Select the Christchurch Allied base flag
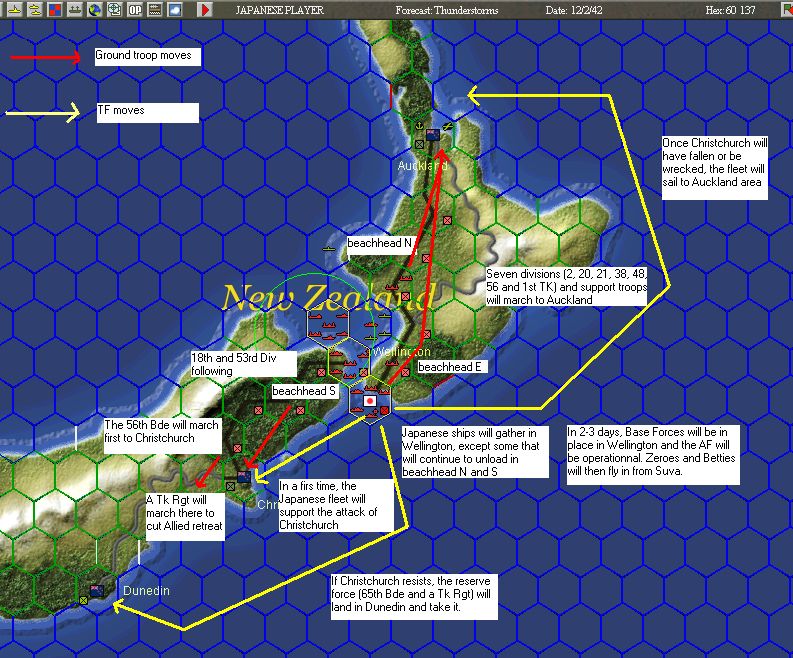 [244, 477]
